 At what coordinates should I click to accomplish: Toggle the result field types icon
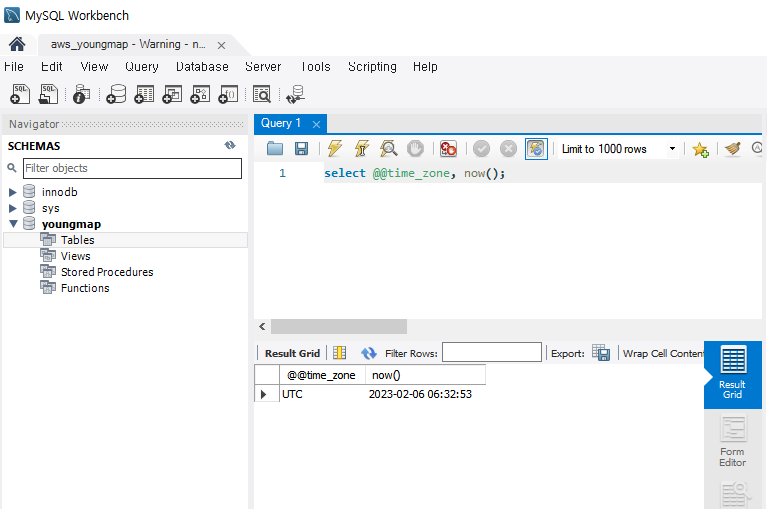click(x=339, y=353)
